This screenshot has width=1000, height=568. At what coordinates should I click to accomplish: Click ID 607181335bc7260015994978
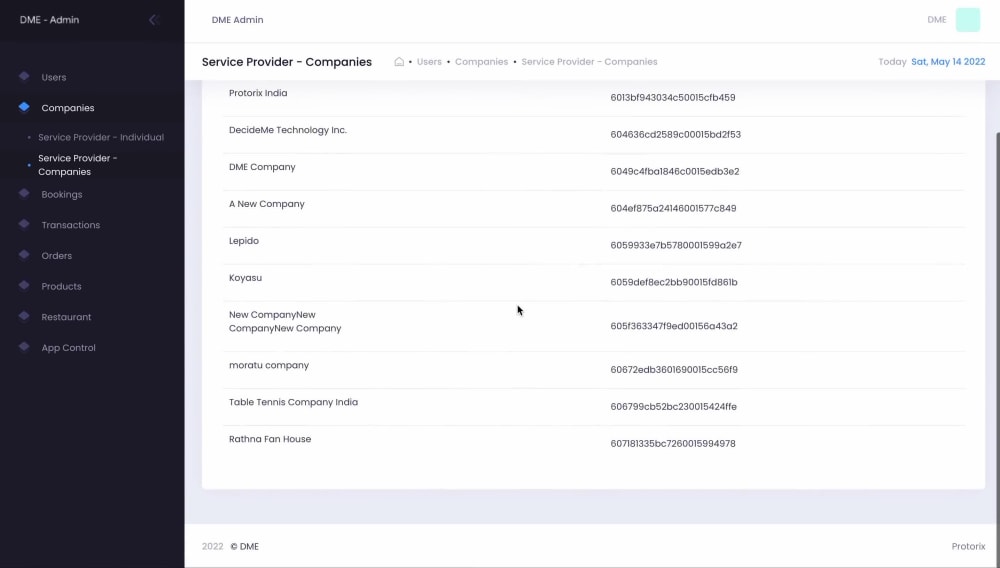tap(673, 444)
